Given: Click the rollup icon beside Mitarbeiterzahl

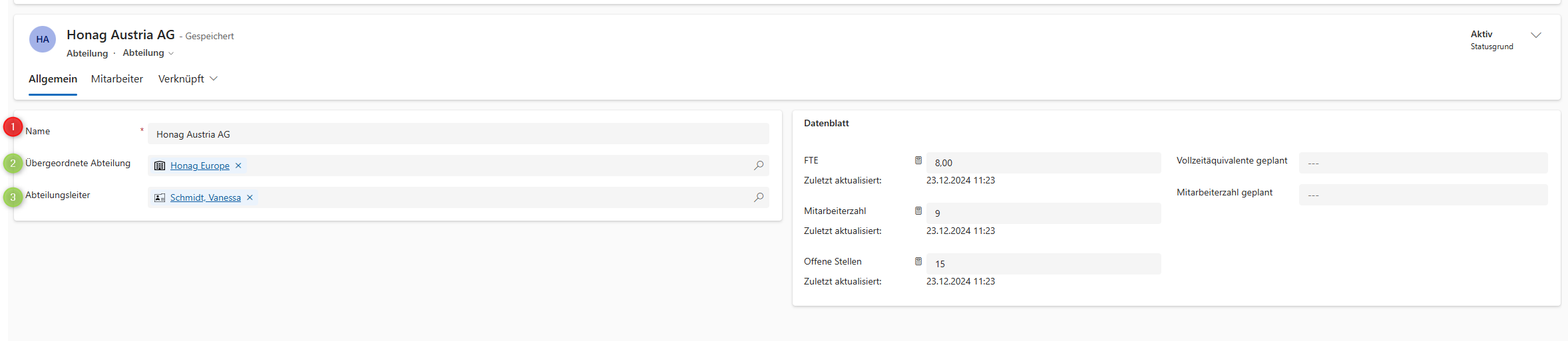Looking at the screenshot, I should pyautogui.click(x=918, y=211).
